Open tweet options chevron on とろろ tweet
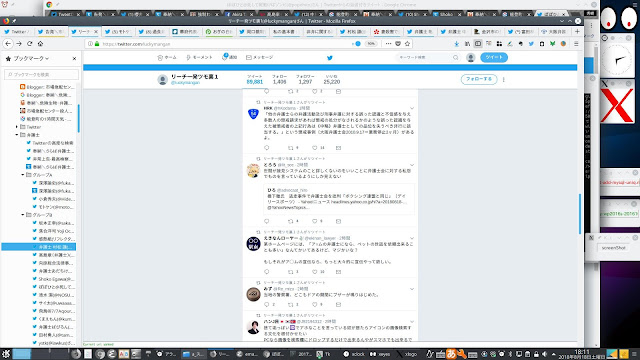 pos(412,165)
